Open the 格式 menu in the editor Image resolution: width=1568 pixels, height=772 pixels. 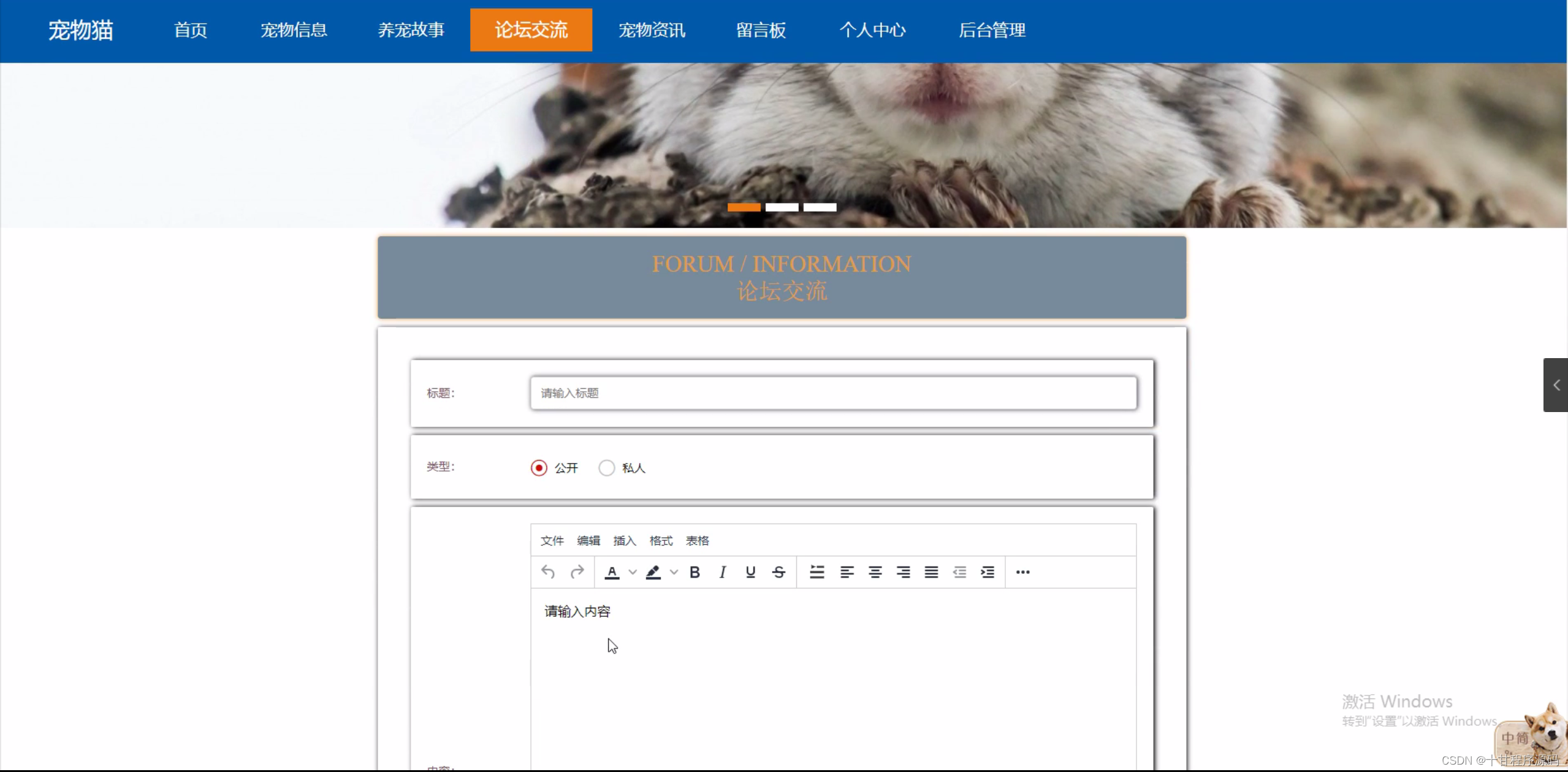[661, 541]
